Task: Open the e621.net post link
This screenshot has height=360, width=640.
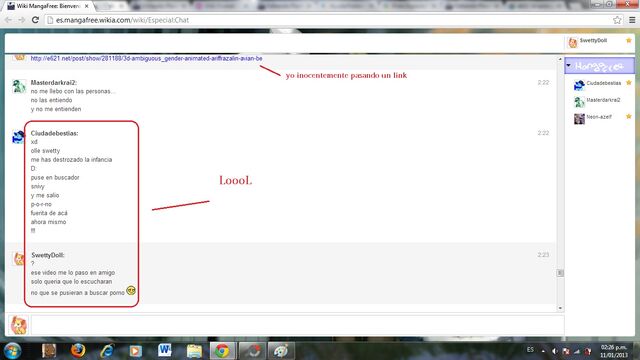Action: click(x=147, y=58)
